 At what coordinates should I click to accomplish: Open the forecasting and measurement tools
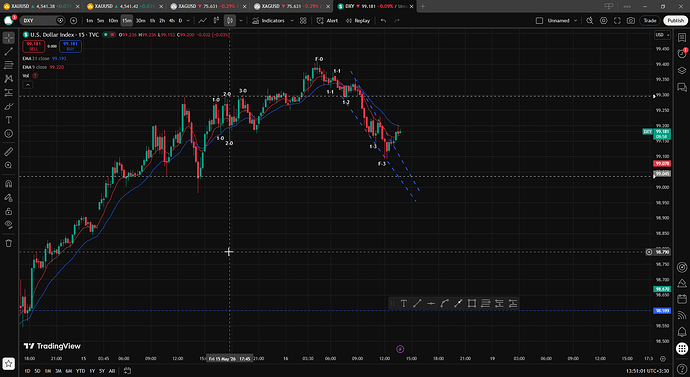(8, 92)
